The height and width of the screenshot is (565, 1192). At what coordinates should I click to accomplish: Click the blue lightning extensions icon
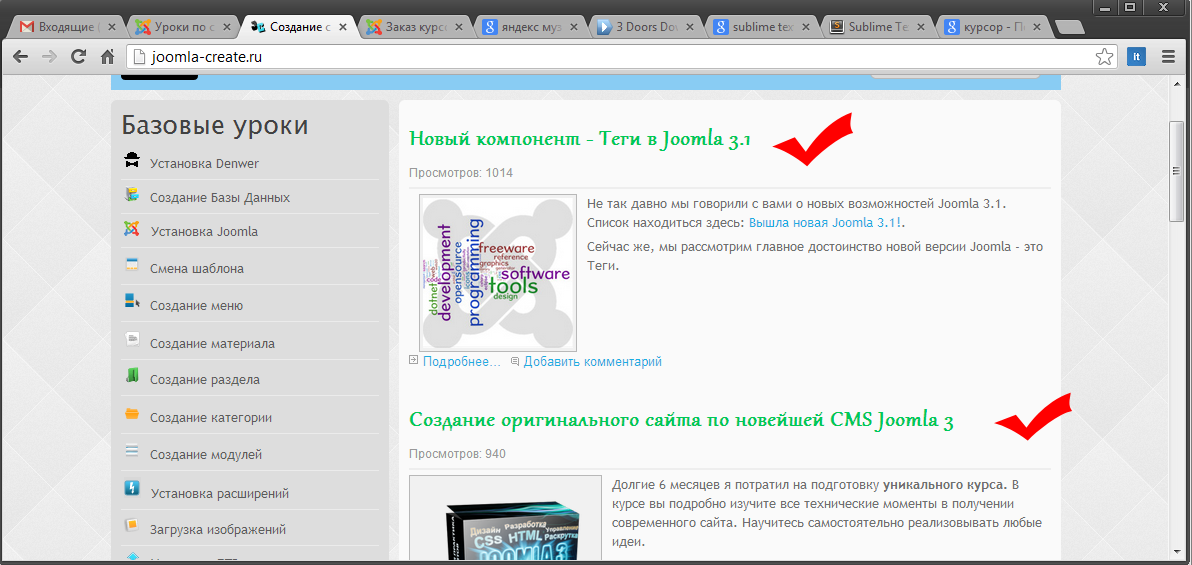(x=132, y=489)
